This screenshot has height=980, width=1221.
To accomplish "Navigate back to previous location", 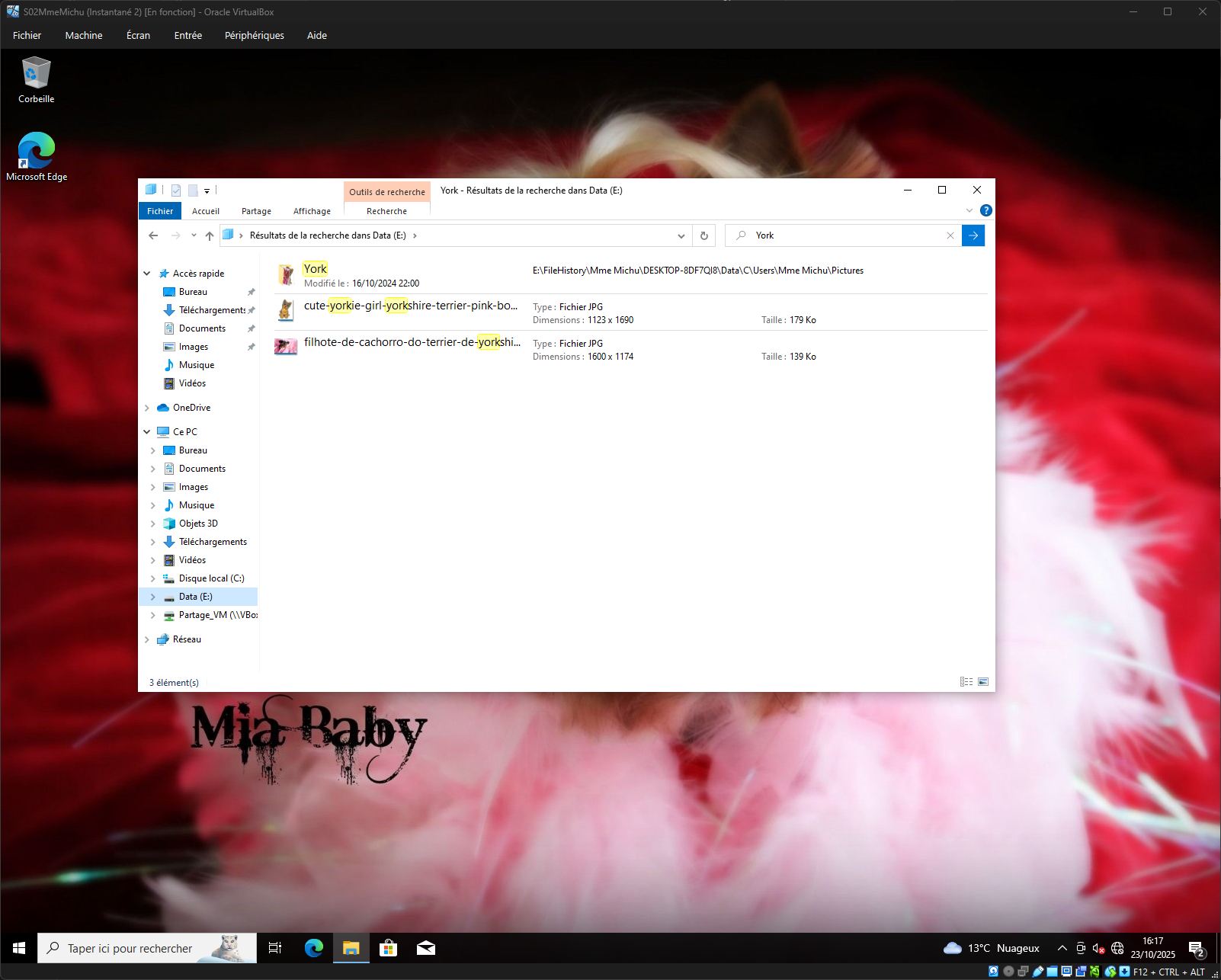I will [153, 235].
